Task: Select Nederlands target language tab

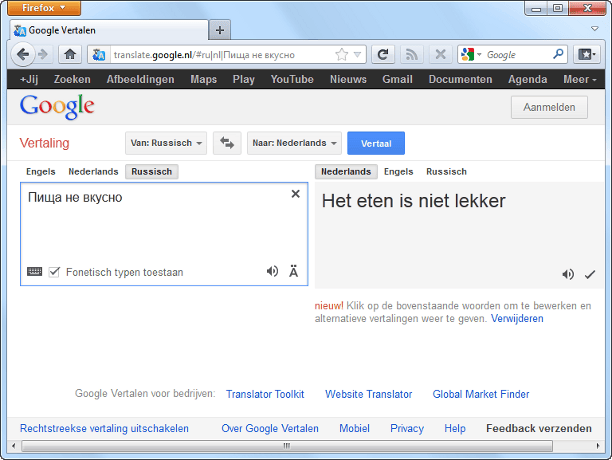Action: [x=346, y=172]
